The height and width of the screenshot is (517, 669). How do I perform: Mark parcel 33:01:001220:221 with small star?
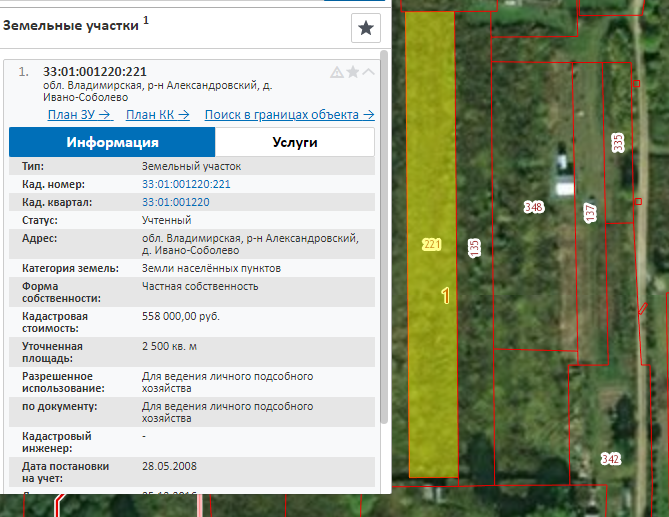(353, 72)
